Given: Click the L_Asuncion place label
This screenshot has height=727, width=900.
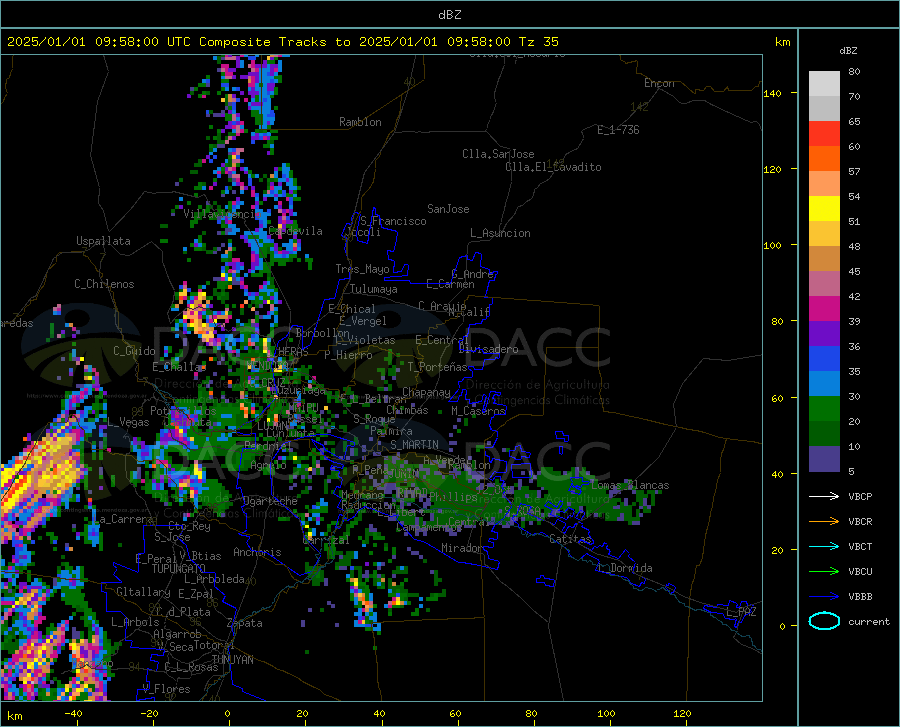Looking at the screenshot, I should 500,233.
